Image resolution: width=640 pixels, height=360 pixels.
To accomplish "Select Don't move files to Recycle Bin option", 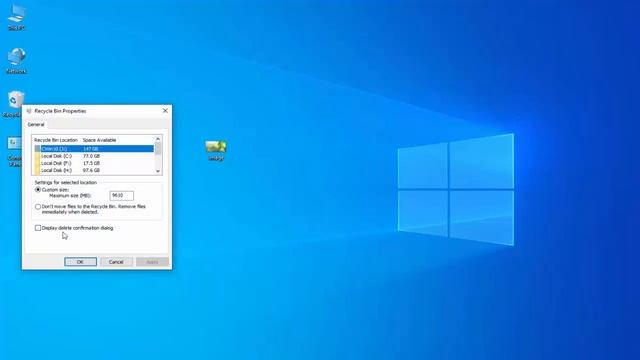I will click(38, 207).
